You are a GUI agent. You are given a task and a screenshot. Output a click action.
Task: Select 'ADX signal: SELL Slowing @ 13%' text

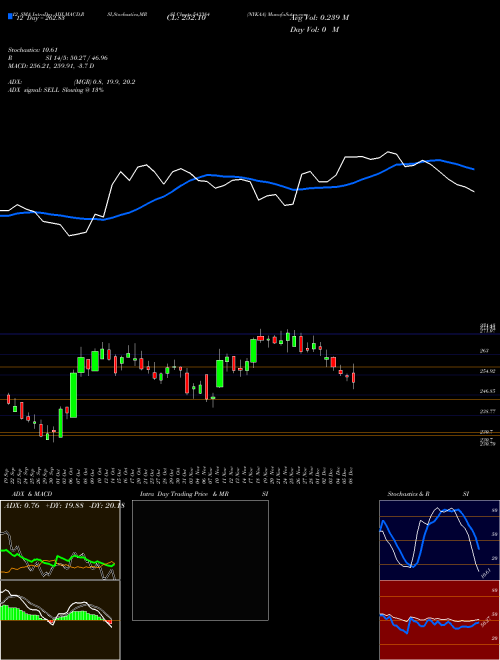point(56,90)
